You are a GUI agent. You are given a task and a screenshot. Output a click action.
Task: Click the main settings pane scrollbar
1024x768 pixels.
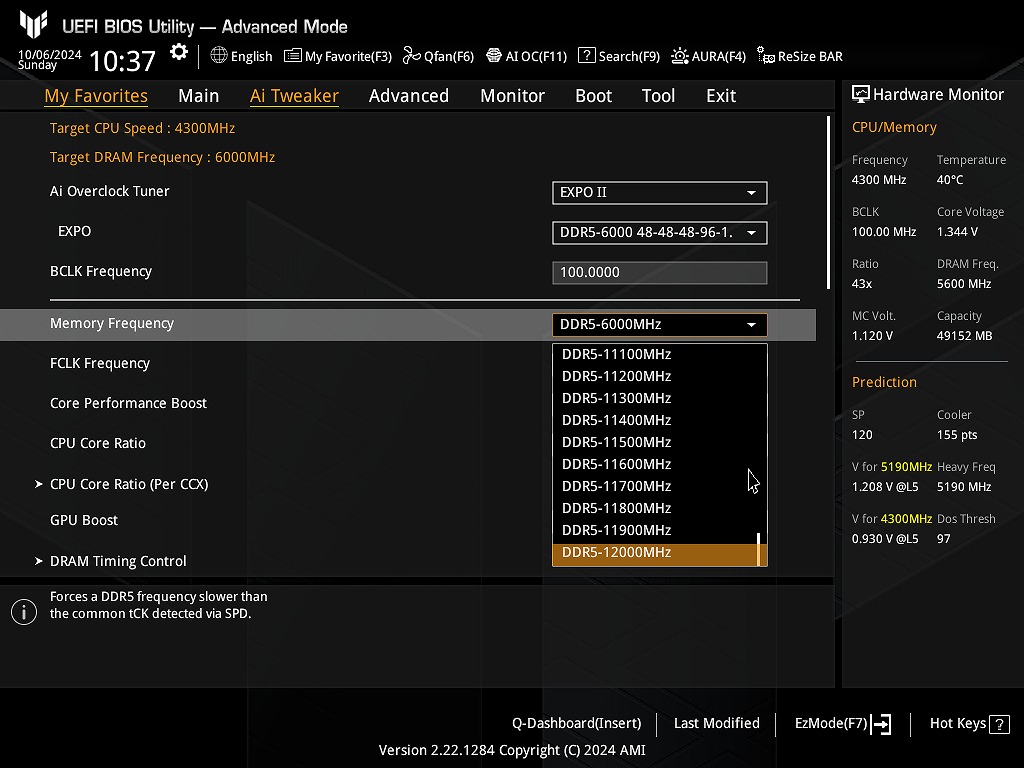tap(828, 202)
